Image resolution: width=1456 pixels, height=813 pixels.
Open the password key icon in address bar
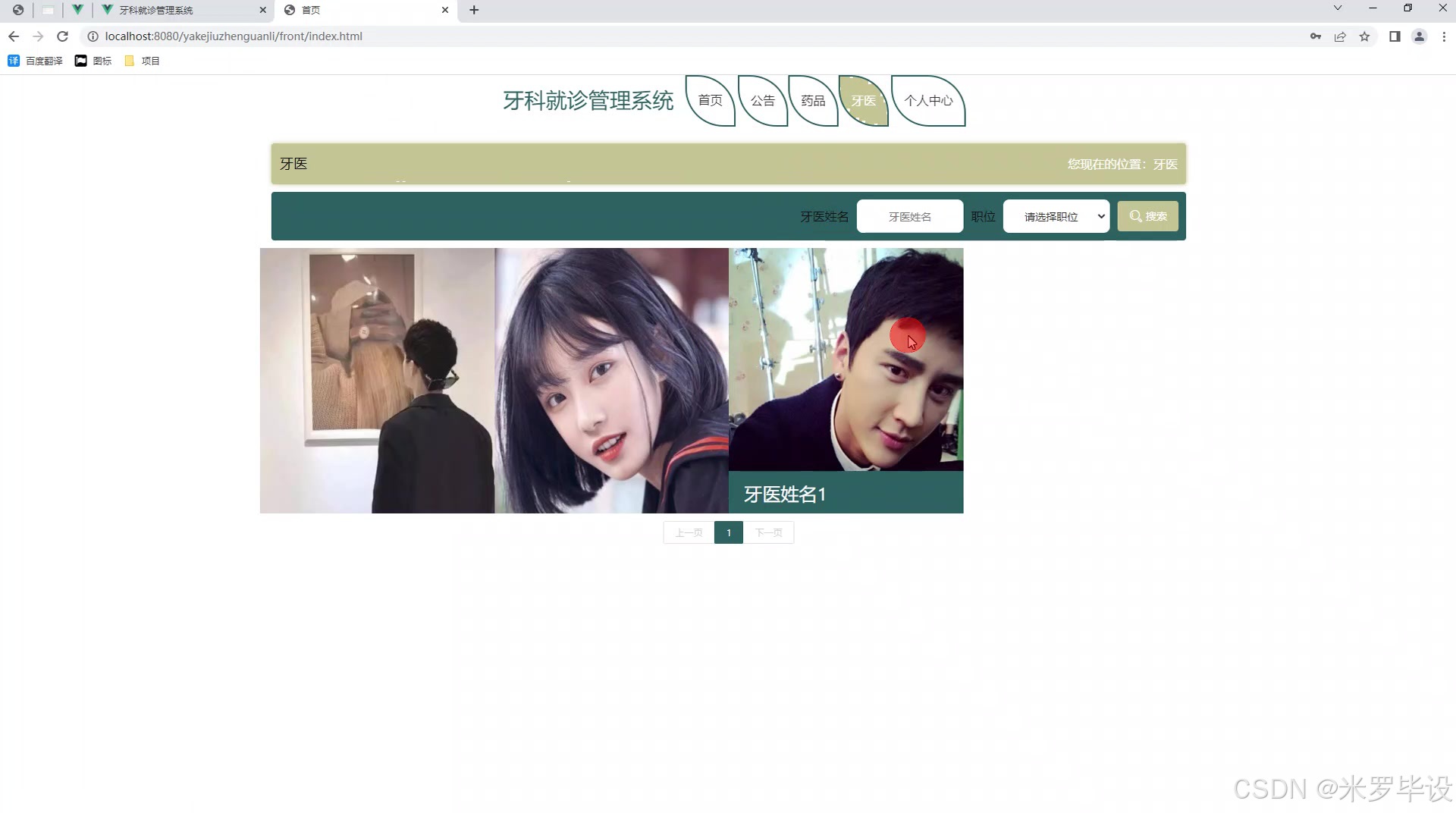[1316, 36]
